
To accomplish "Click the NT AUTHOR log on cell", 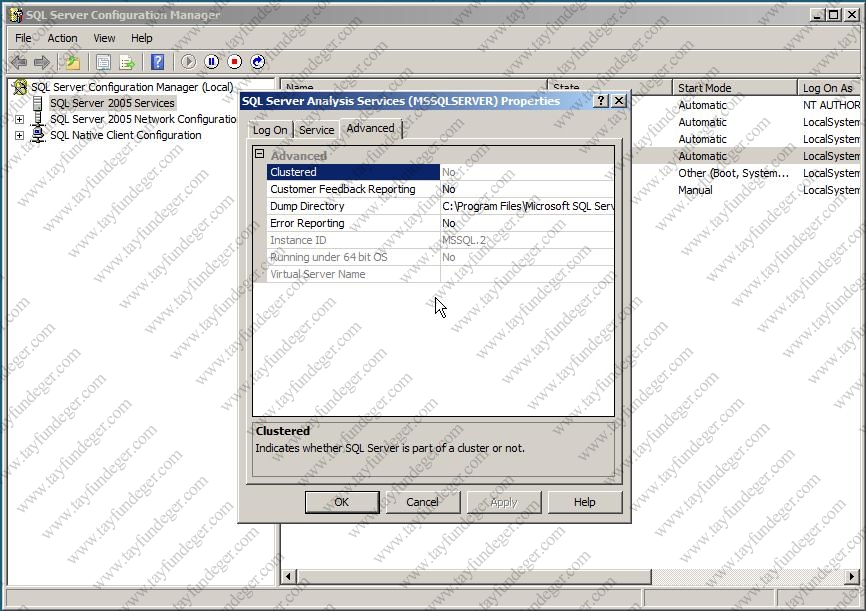I will (x=831, y=105).
